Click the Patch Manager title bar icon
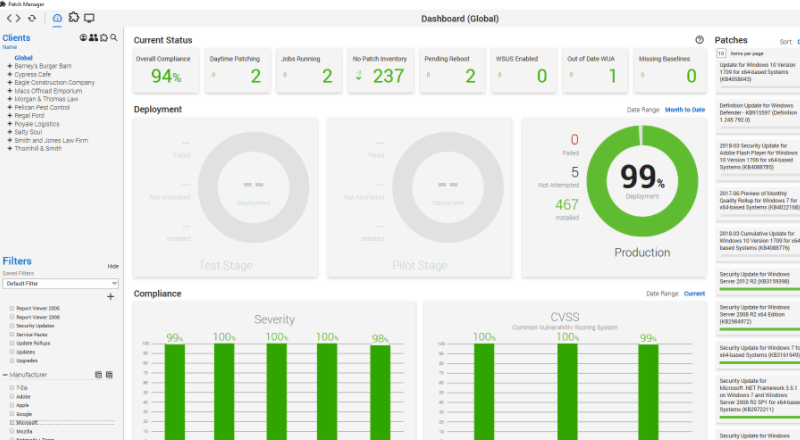 click(3, 4)
